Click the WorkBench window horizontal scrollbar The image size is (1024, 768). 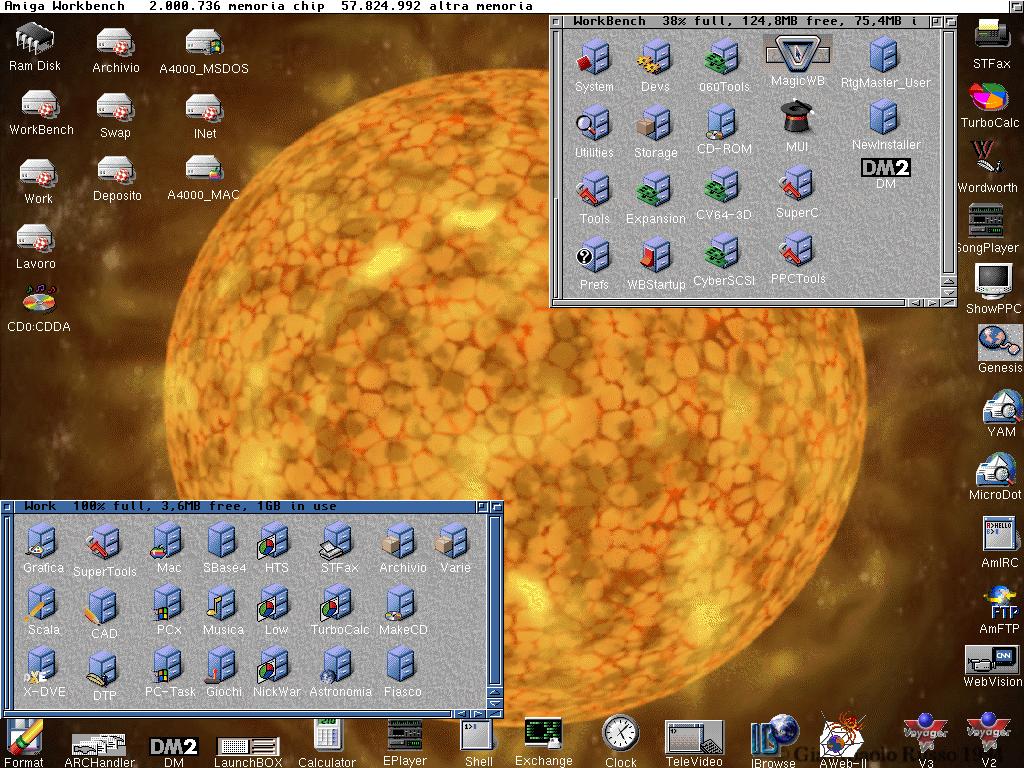click(730, 302)
